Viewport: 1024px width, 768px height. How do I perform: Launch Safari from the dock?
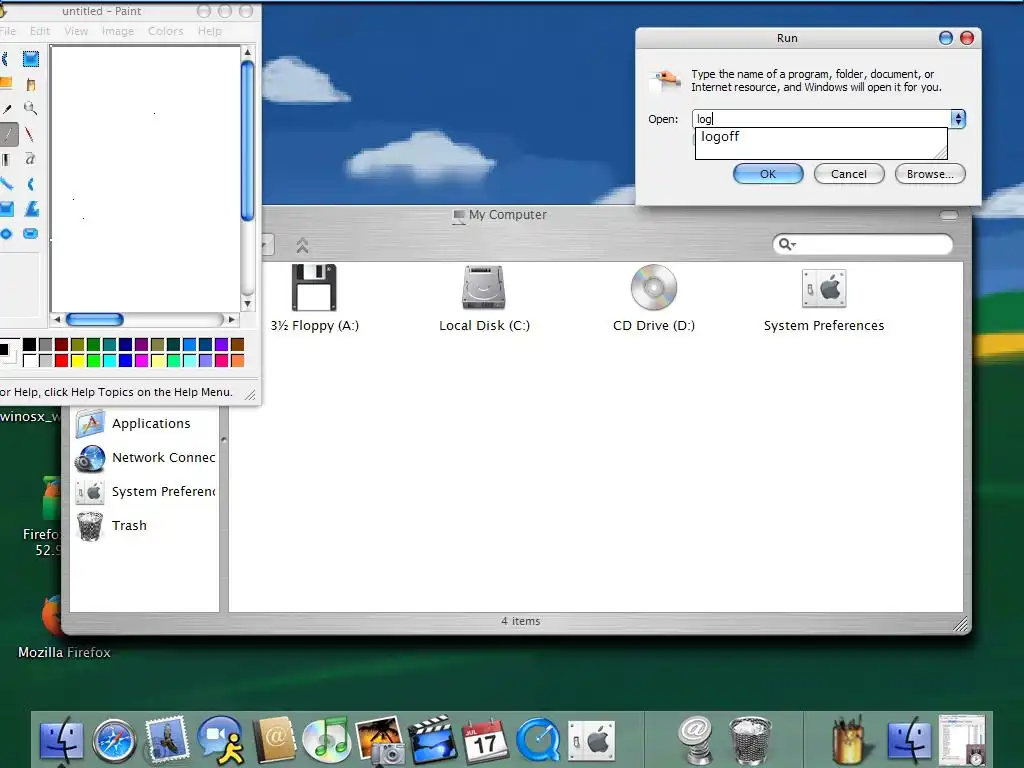pos(115,741)
